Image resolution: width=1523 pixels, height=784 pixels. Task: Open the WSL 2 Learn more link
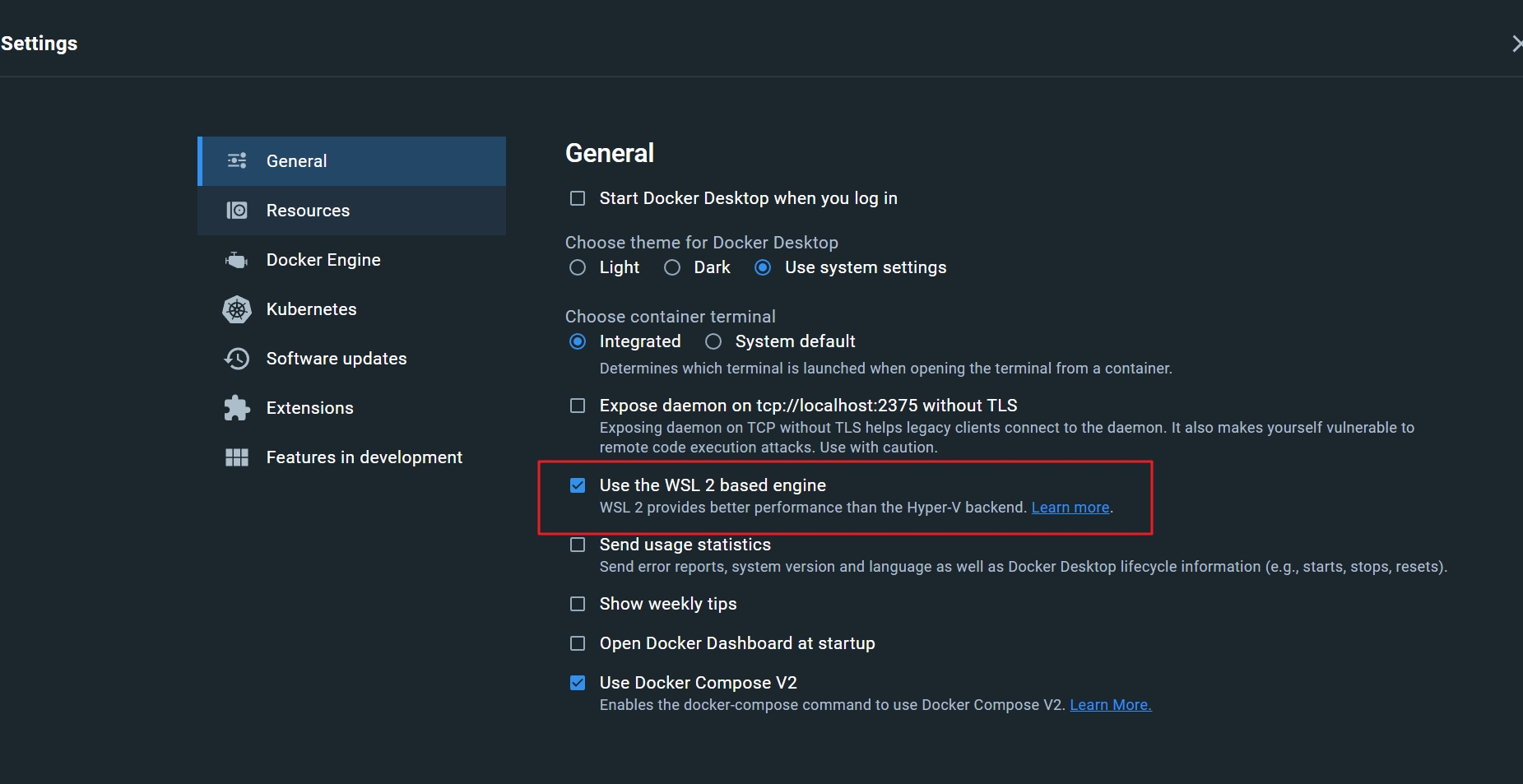(1070, 508)
